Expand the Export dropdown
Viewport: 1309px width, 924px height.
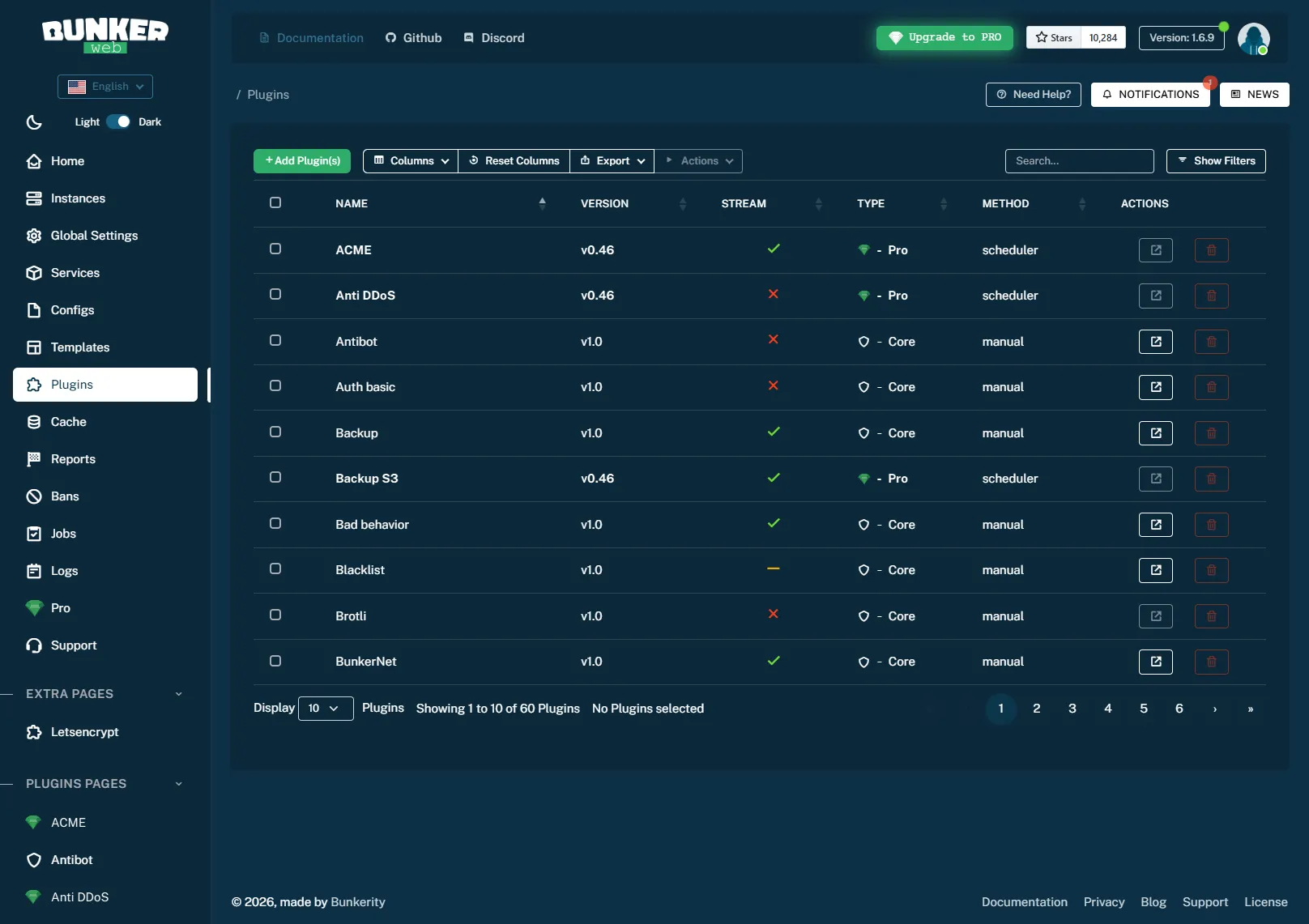[x=612, y=160]
